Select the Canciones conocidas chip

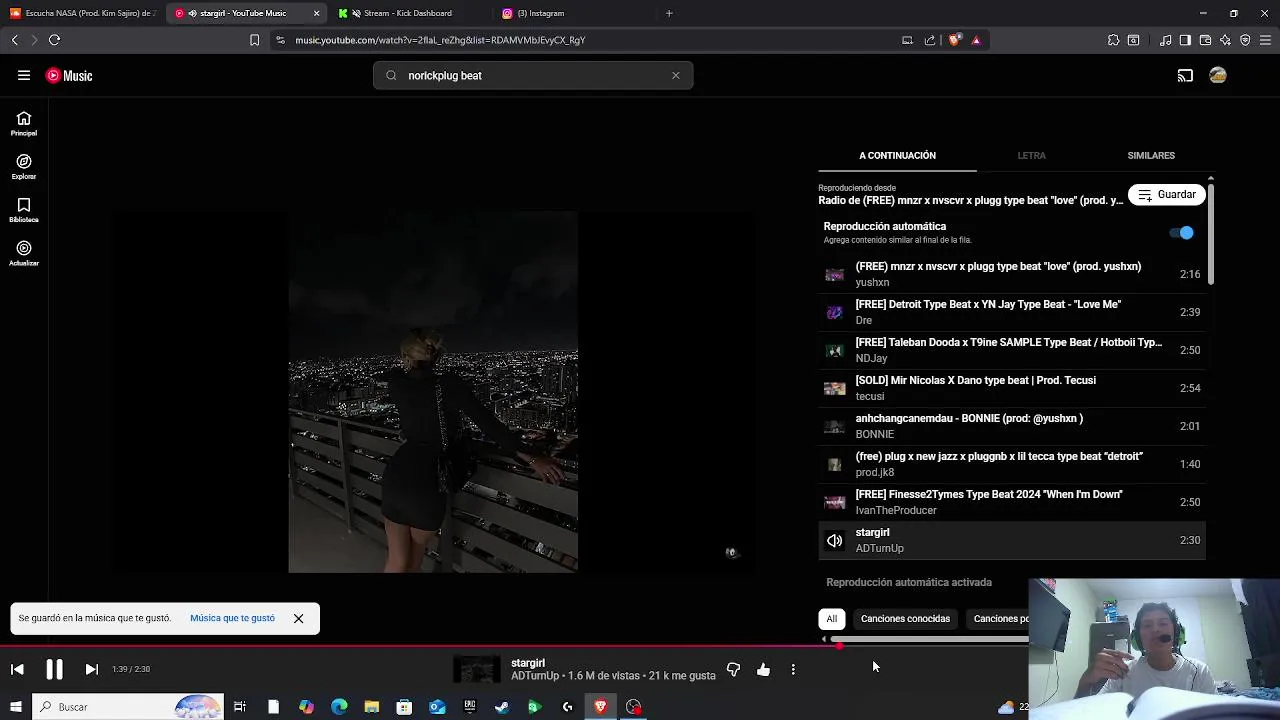(905, 619)
